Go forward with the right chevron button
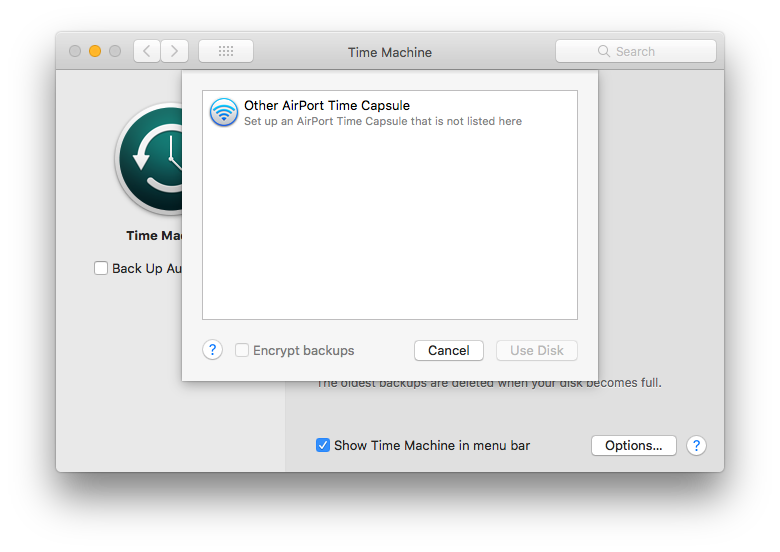The width and height of the screenshot is (780, 552). click(175, 51)
